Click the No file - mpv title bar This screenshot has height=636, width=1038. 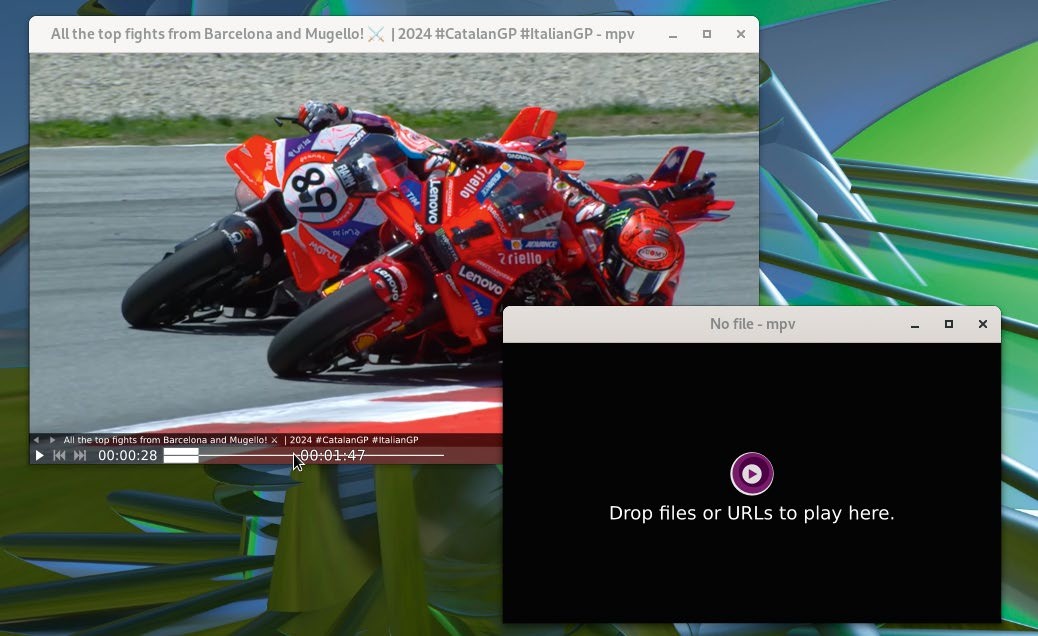point(752,324)
